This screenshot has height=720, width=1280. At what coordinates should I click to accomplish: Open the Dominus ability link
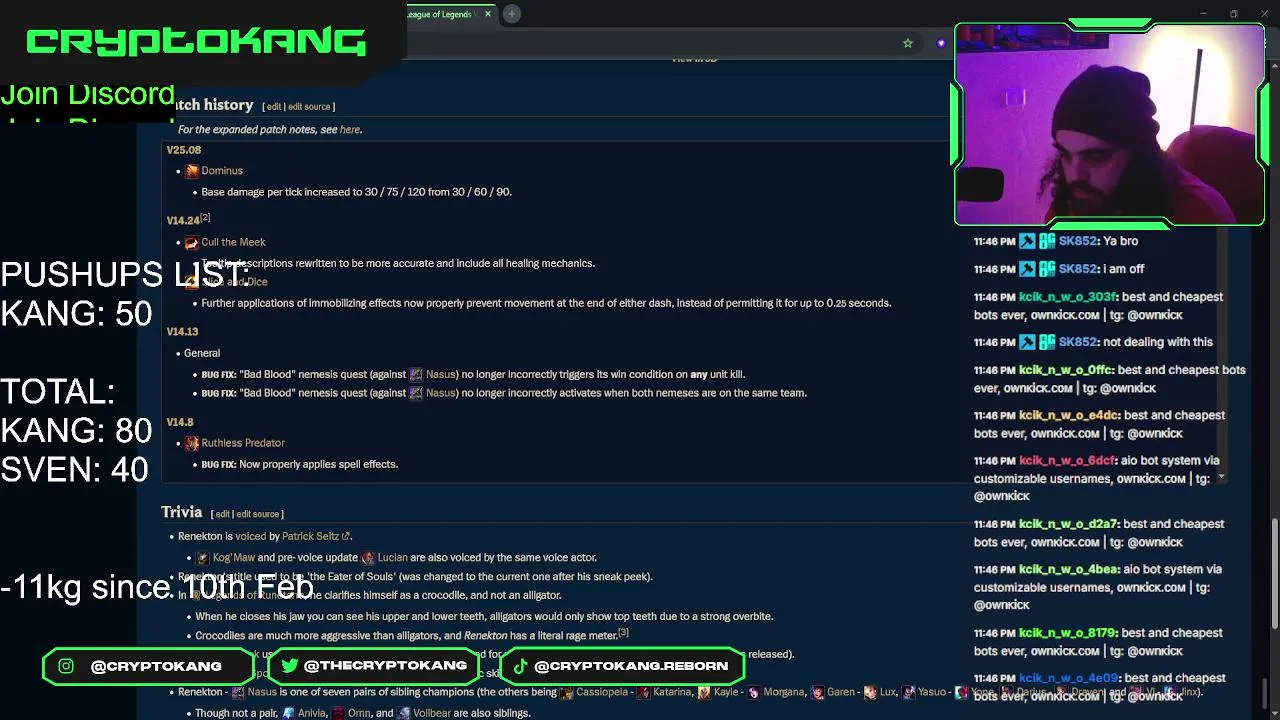coord(222,171)
